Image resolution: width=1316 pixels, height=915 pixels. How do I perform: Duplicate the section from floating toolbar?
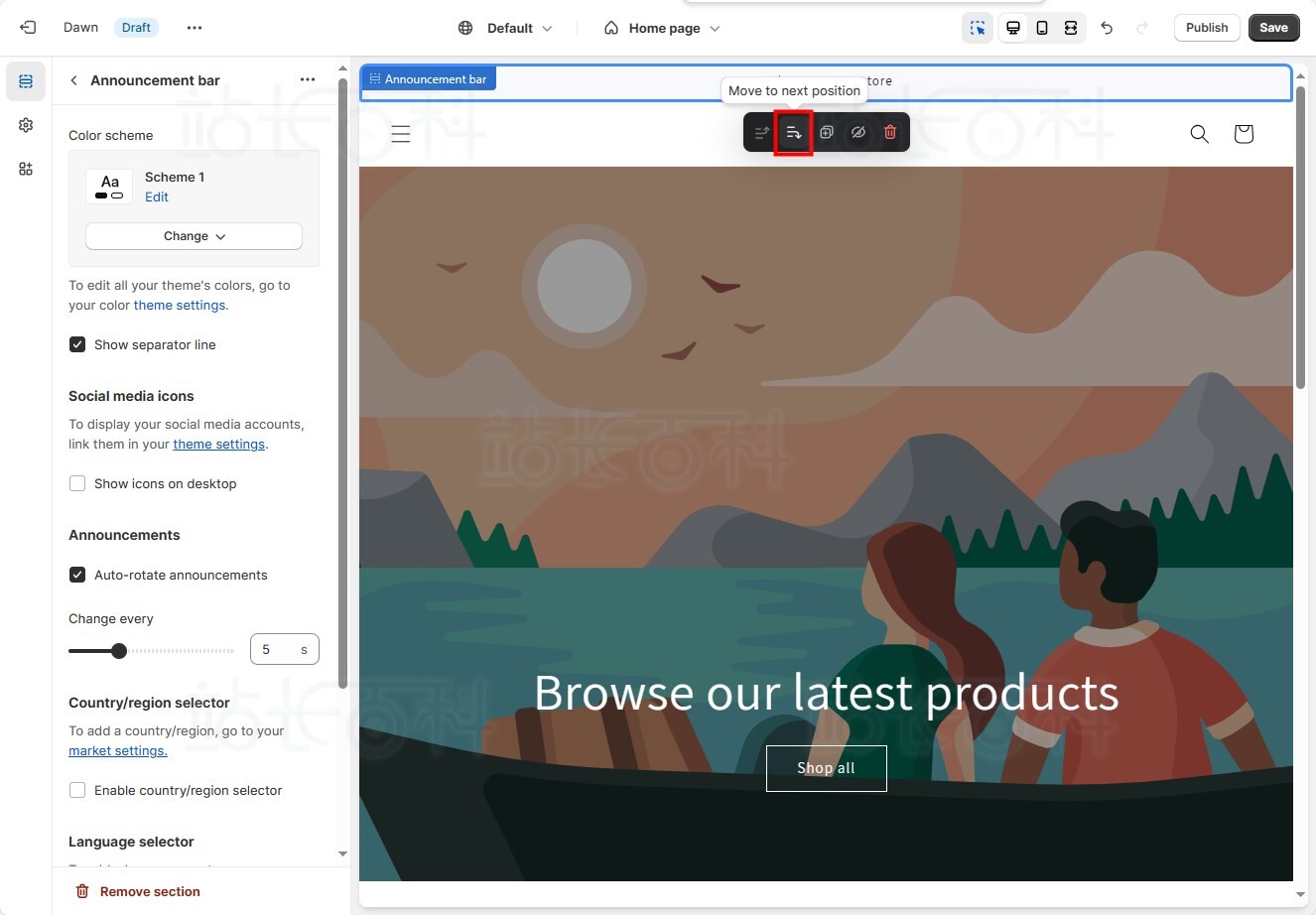pyautogui.click(x=826, y=132)
